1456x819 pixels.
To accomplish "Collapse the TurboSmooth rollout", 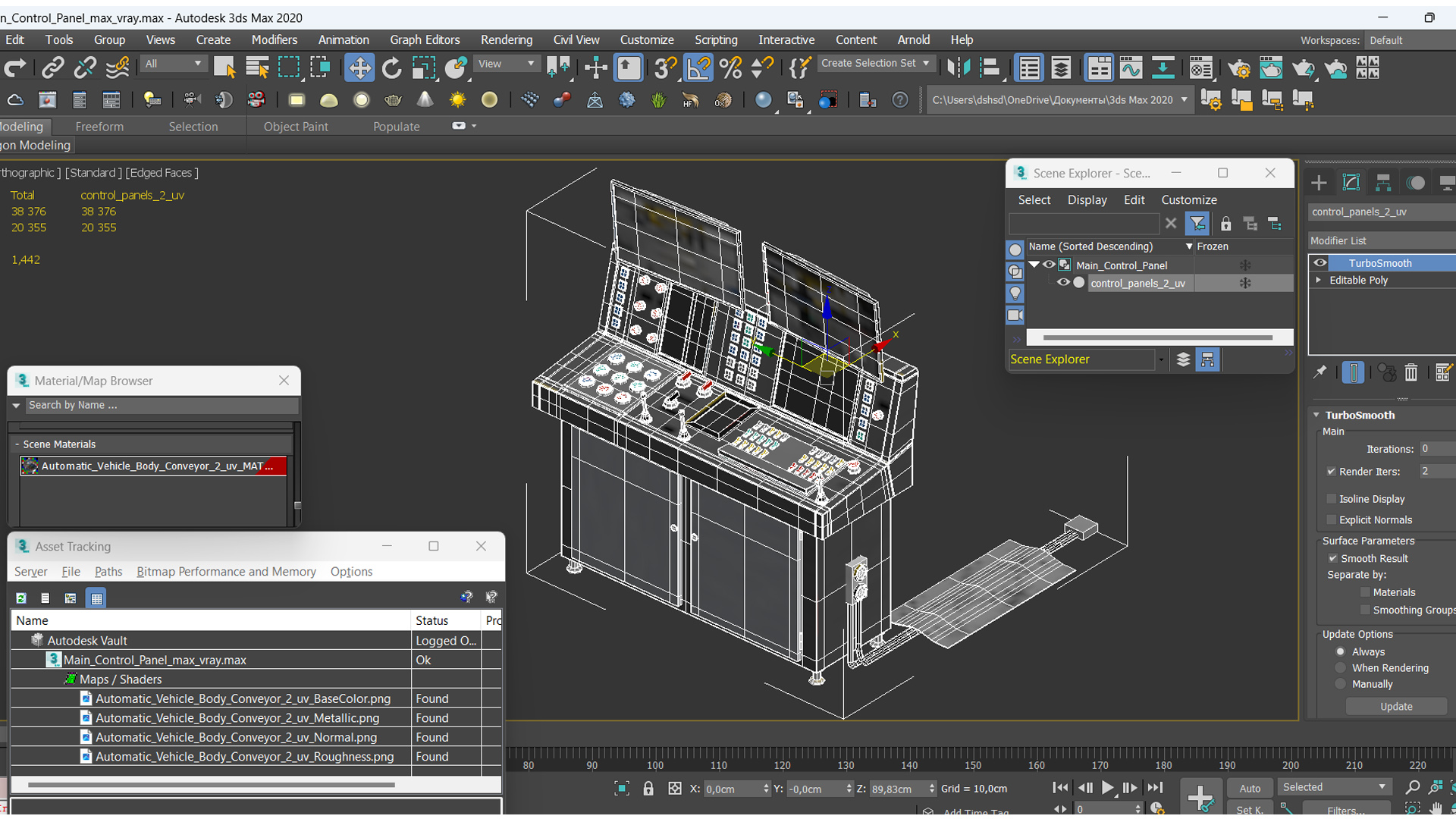I will point(1316,416).
